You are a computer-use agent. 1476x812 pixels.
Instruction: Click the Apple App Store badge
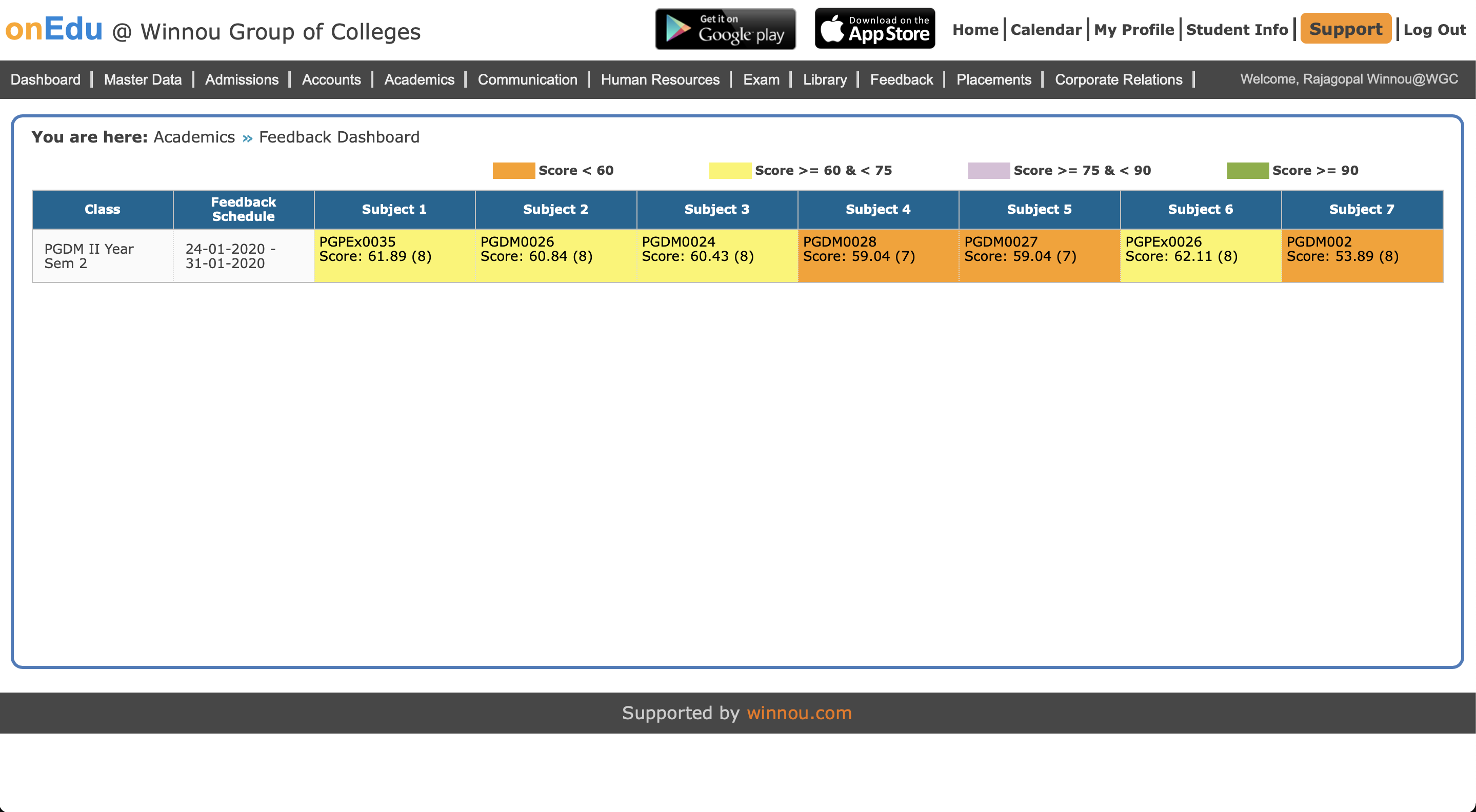coord(874,29)
